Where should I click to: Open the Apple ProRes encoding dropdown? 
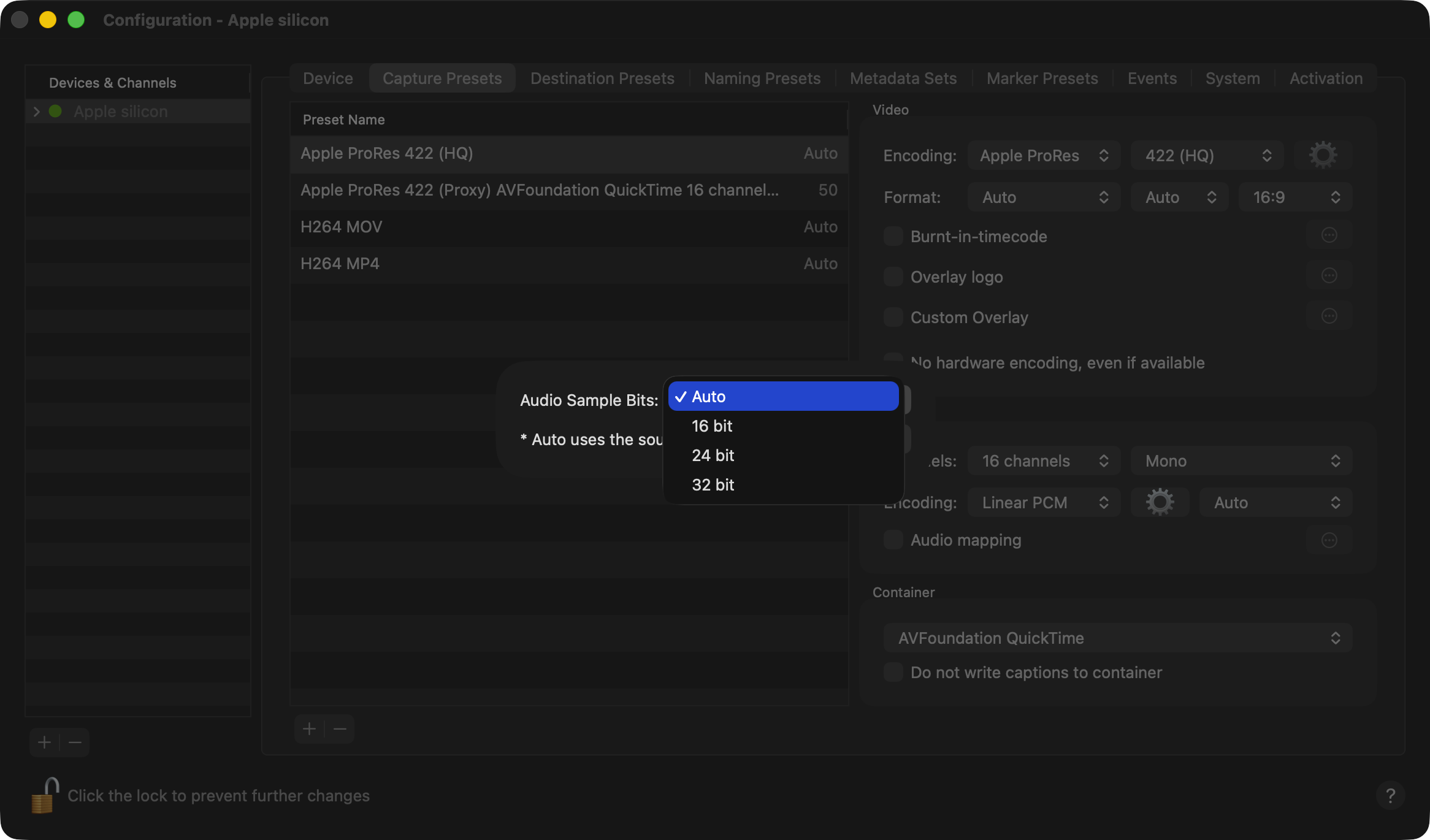tap(1044, 156)
